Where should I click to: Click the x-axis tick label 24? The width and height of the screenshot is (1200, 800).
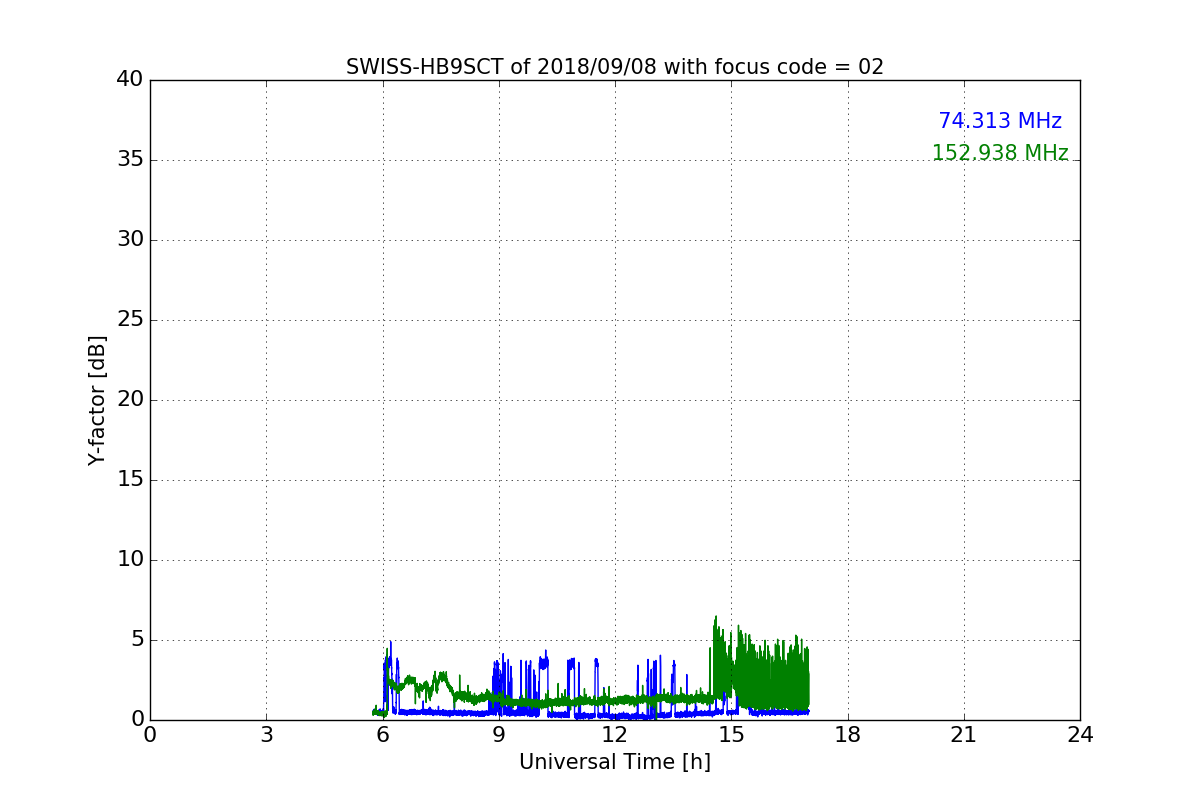[1080, 735]
